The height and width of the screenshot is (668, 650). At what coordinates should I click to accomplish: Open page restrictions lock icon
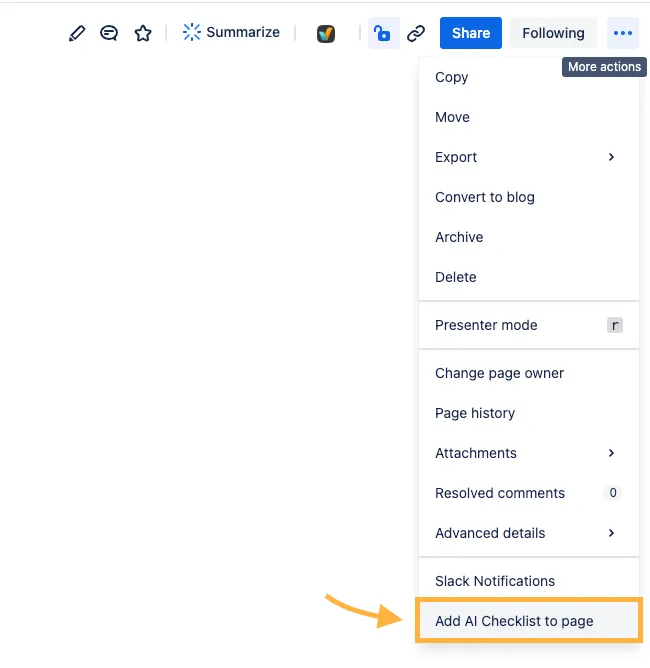[383, 33]
